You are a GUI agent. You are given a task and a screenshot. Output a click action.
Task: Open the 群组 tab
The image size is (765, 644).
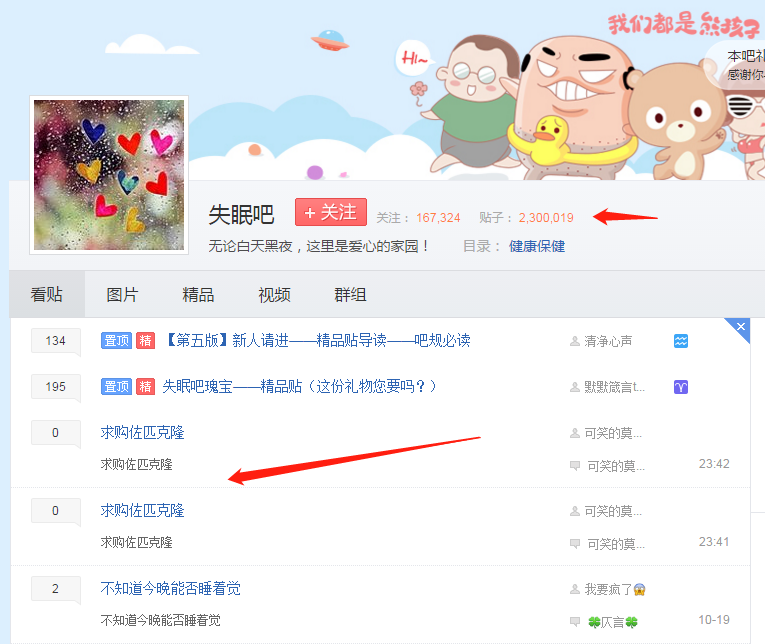click(350, 295)
